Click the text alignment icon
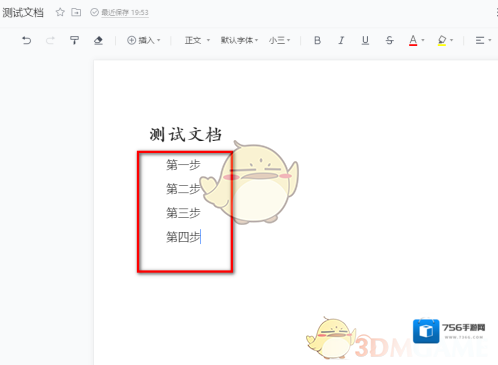The height and width of the screenshot is (365, 498). [x=480, y=40]
